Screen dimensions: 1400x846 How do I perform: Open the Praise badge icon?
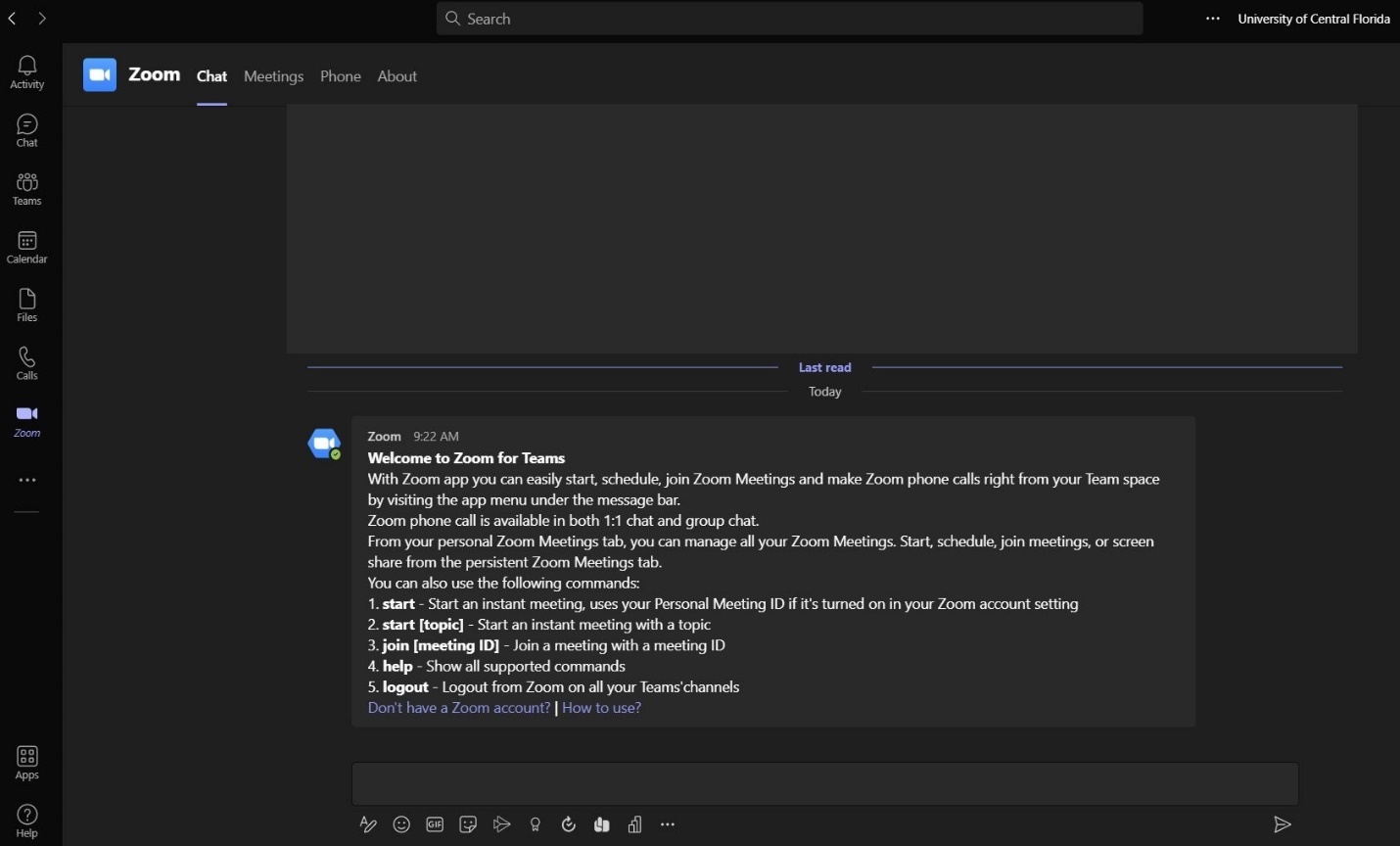click(536, 824)
